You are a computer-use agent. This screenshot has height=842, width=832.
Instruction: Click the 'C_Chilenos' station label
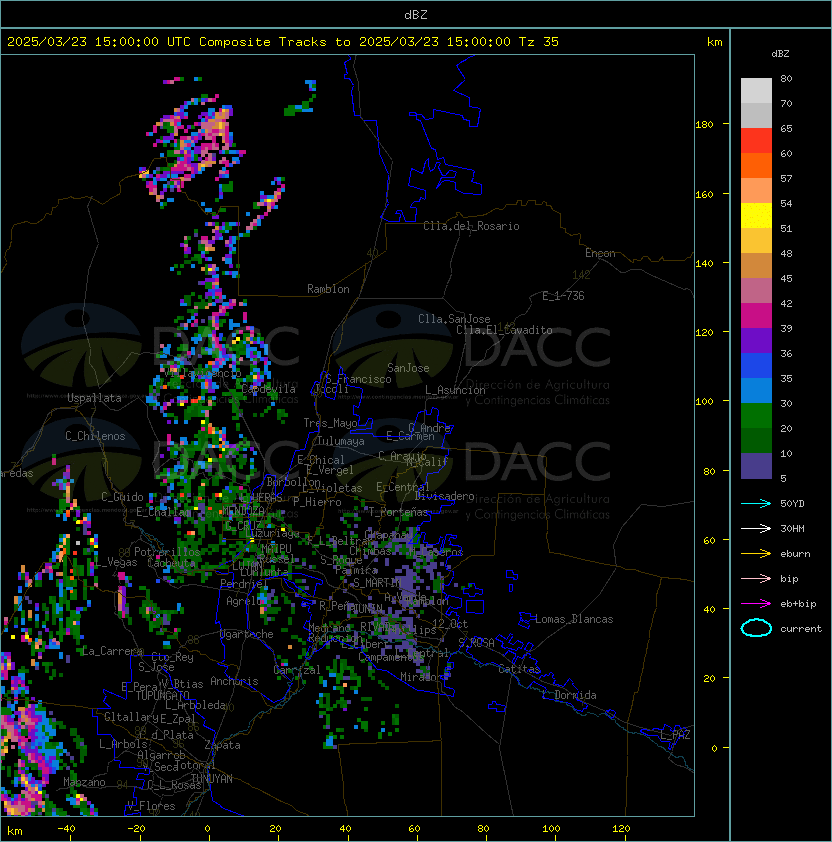pos(95,436)
